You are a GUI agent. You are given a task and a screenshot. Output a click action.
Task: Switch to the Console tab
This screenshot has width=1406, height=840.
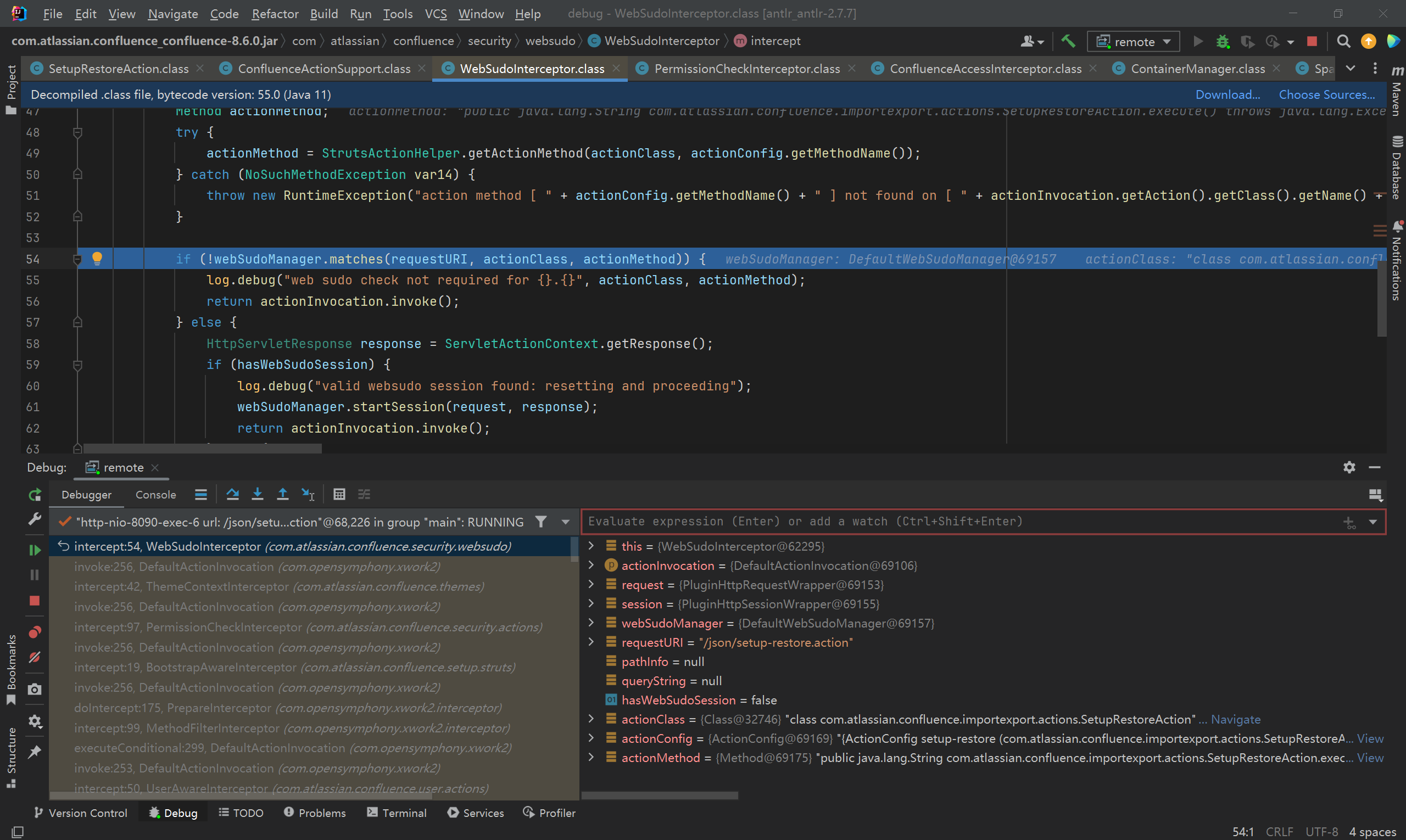click(x=156, y=495)
